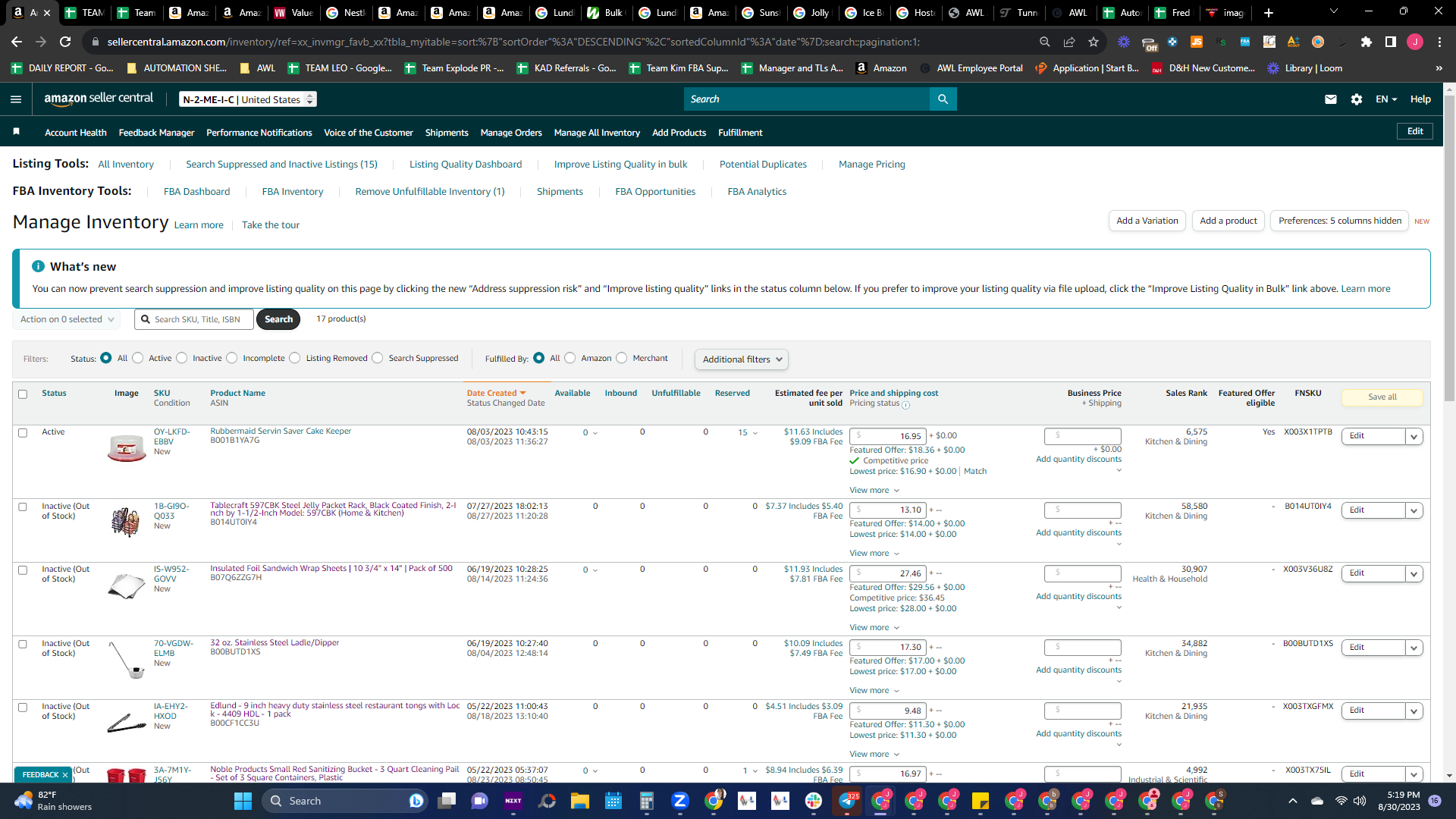Image resolution: width=1456 pixels, height=819 pixels.
Task: Open the EN language dropdown
Action: click(x=1386, y=99)
